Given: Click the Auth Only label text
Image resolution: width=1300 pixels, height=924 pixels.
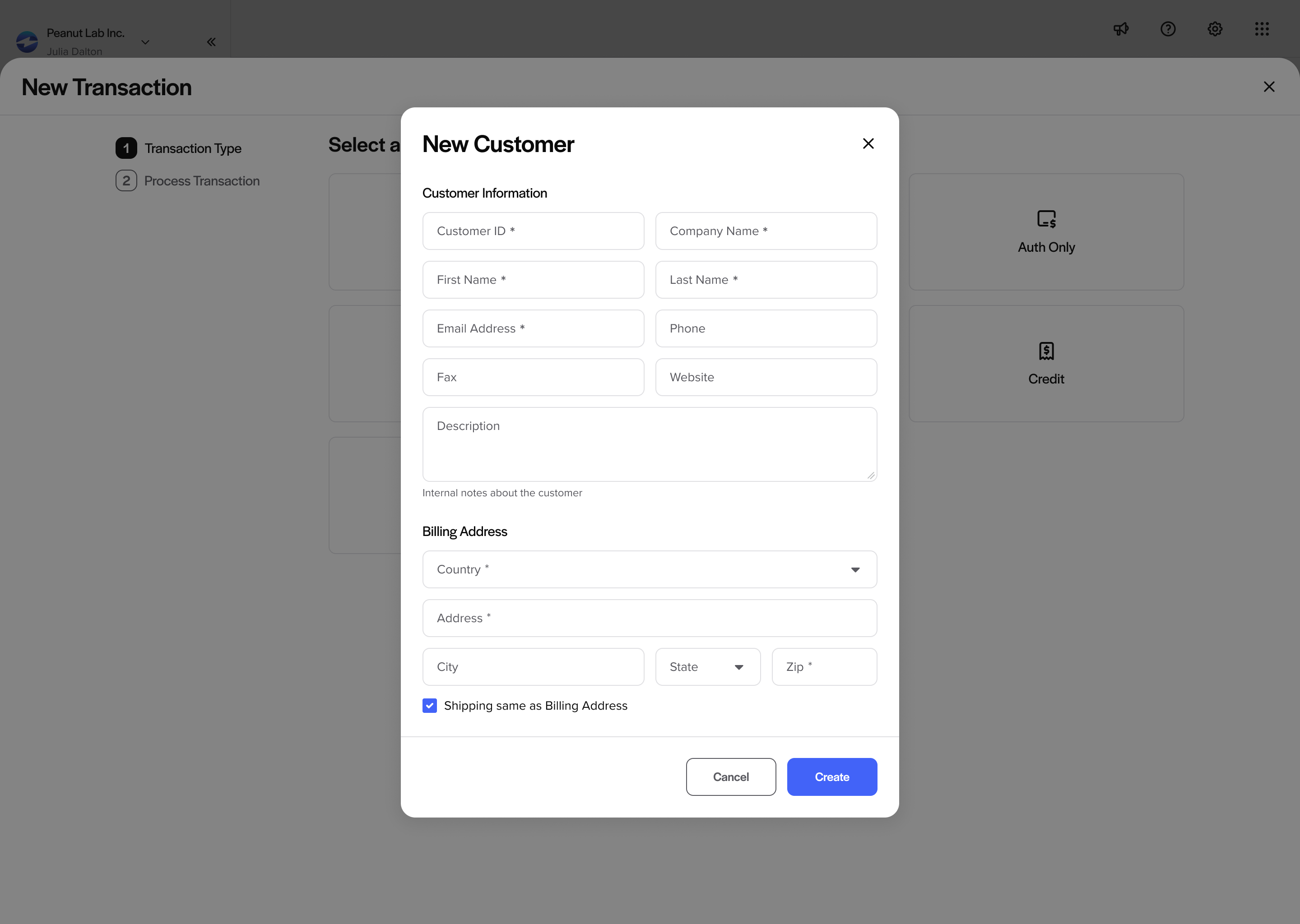Looking at the screenshot, I should [x=1046, y=247].
